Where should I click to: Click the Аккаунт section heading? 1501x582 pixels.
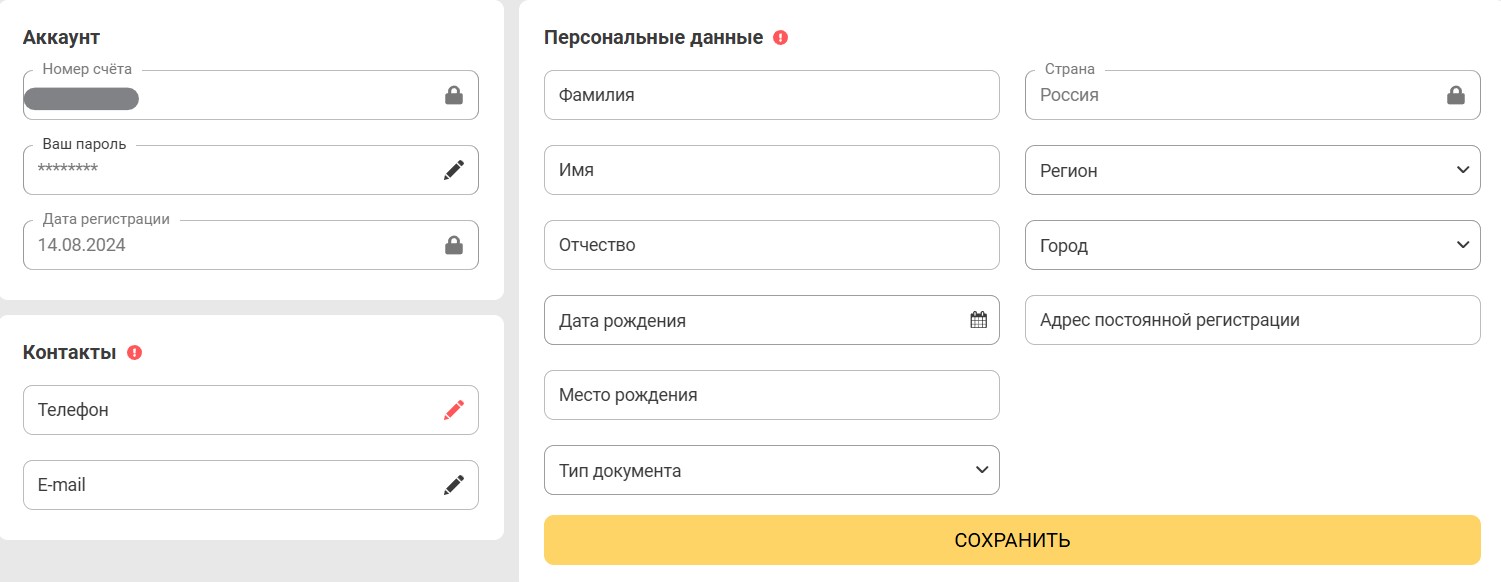coord(62,36)
